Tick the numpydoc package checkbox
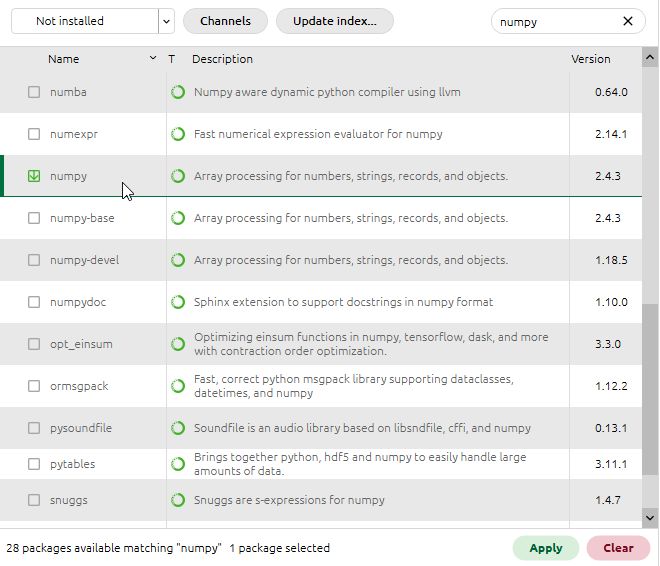The height and width of the screenshot is (566, 660). tap(34, 302)
